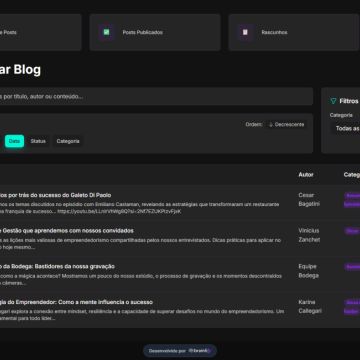Click the document icon on the Rascunhos card
Screen dimensions: 360x360
pyautogui.click(x=245, y=32)
